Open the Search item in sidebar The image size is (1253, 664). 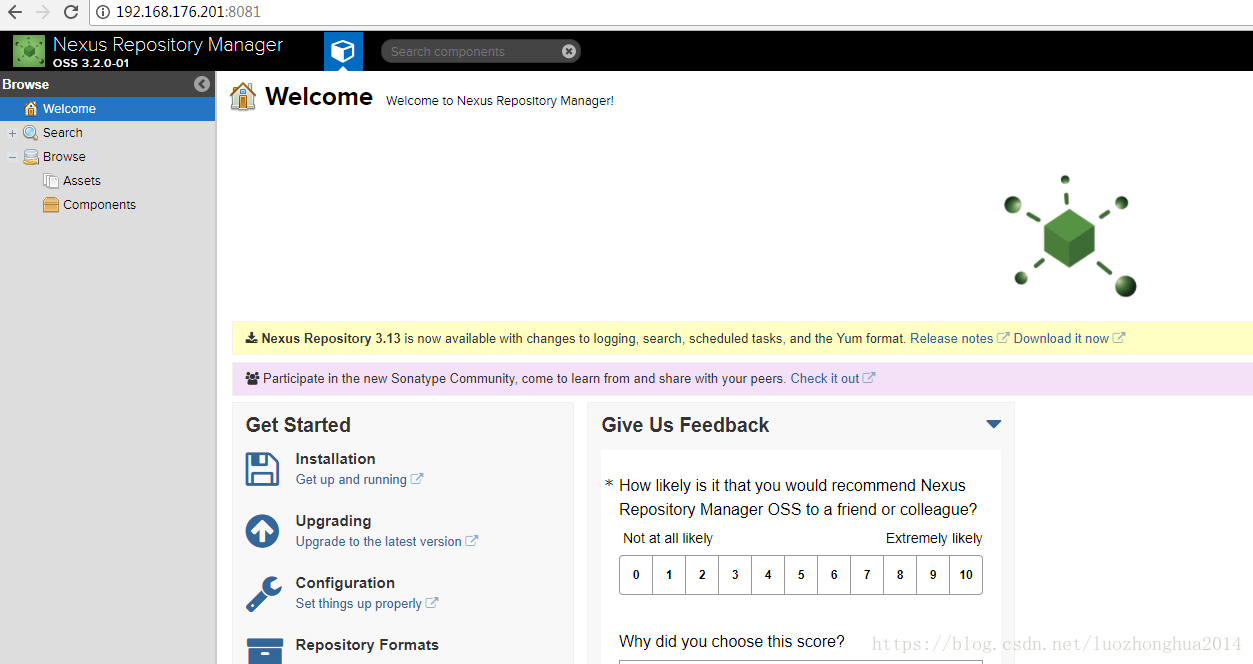(x=62, y=133)
